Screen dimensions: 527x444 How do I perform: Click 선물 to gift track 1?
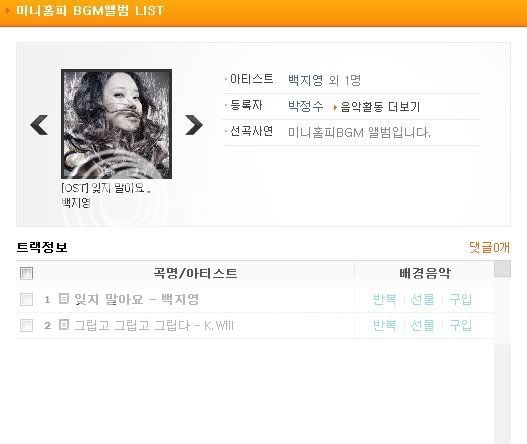coord(423,299)
